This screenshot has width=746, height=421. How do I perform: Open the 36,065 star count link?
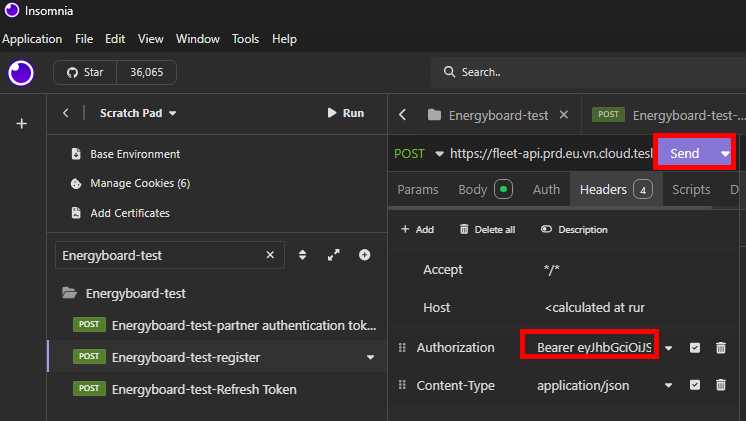point(147,72)
